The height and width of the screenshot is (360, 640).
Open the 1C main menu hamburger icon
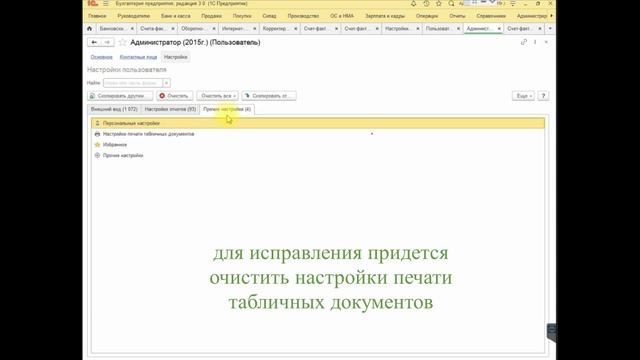106,4
